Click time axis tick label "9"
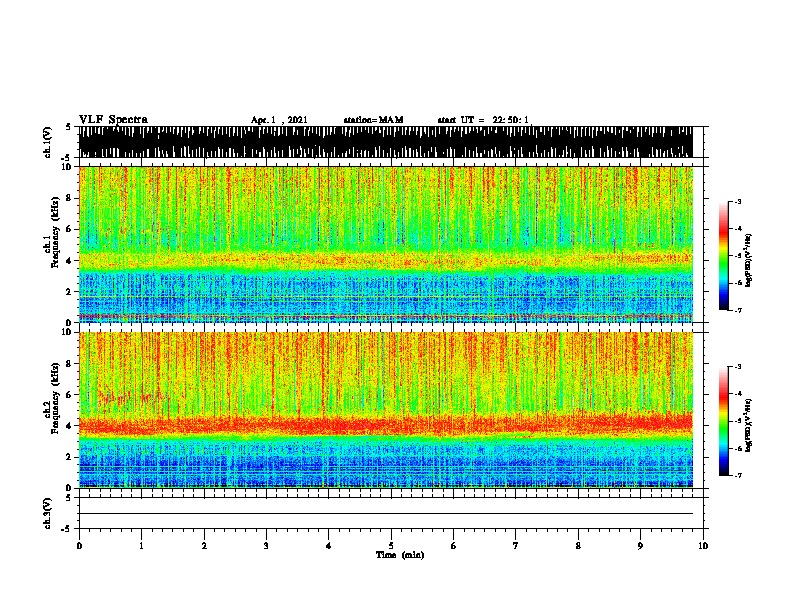This screenshot has height=612, width=792. tap(640, 546)
